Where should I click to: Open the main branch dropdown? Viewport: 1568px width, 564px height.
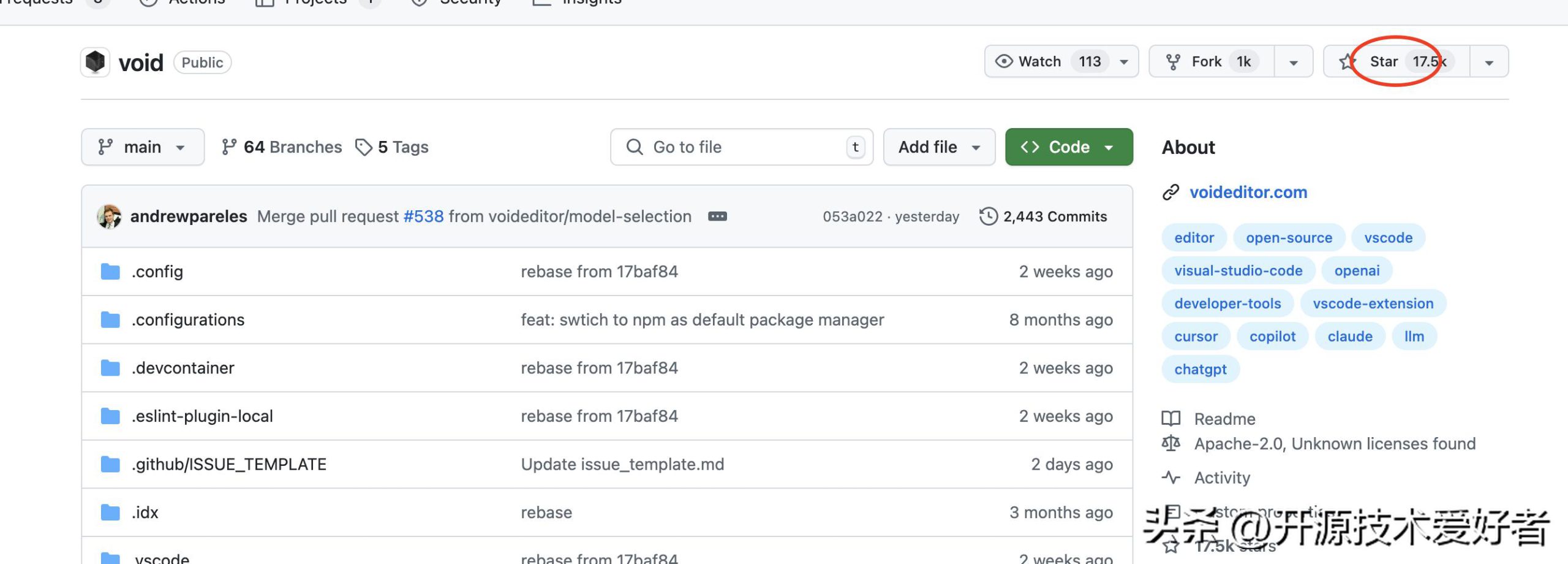tap(142, 147)
